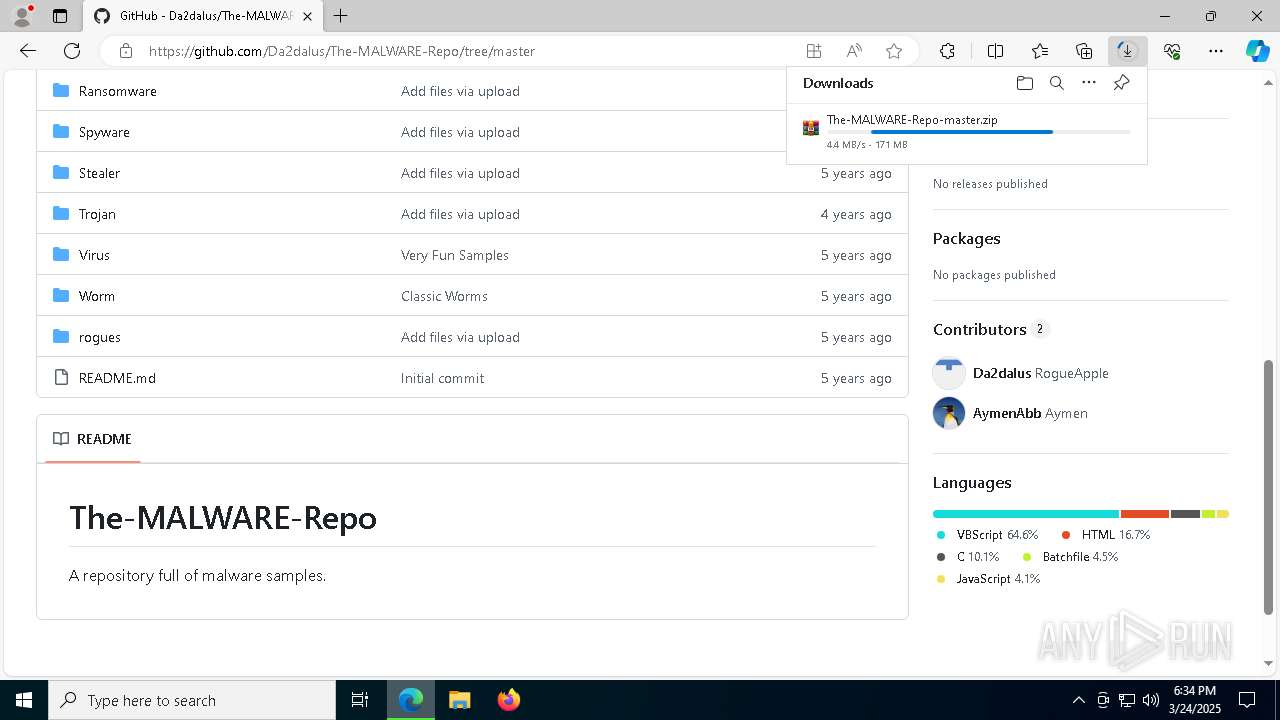View site information lock icon
1280x720 pixels.
[125, 51]
